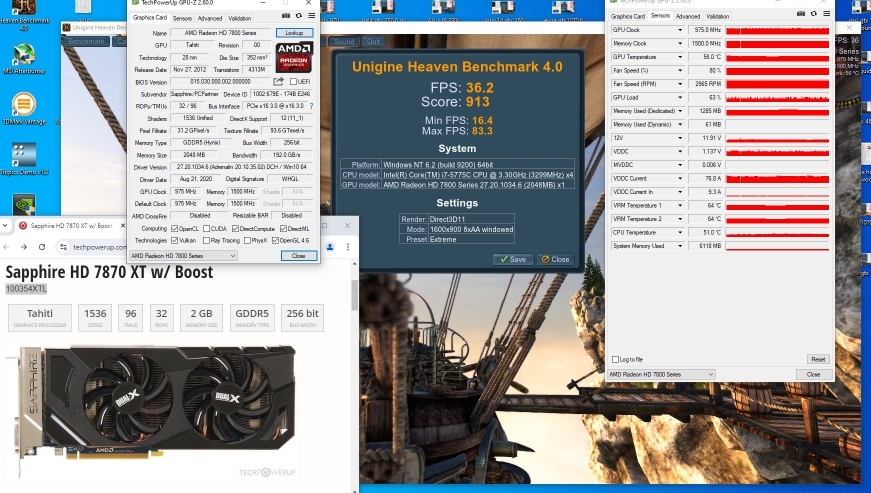View site information icon in address bar
871x493 pixels.
tap(64, 247)
